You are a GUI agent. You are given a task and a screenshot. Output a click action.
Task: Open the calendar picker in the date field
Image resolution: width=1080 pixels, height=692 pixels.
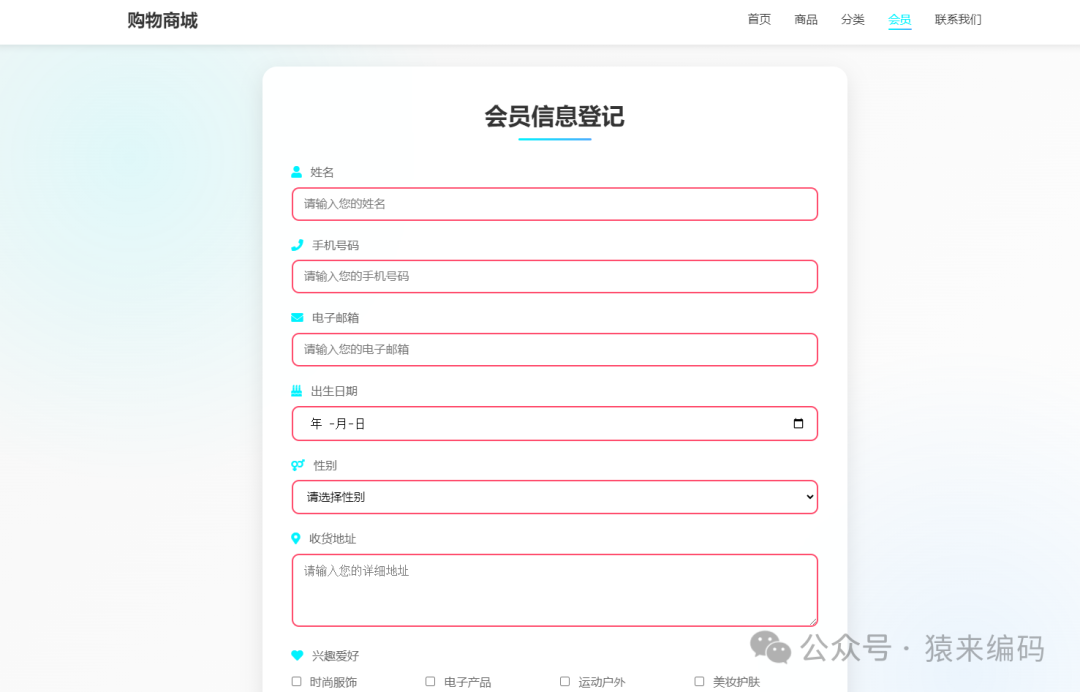798,423
